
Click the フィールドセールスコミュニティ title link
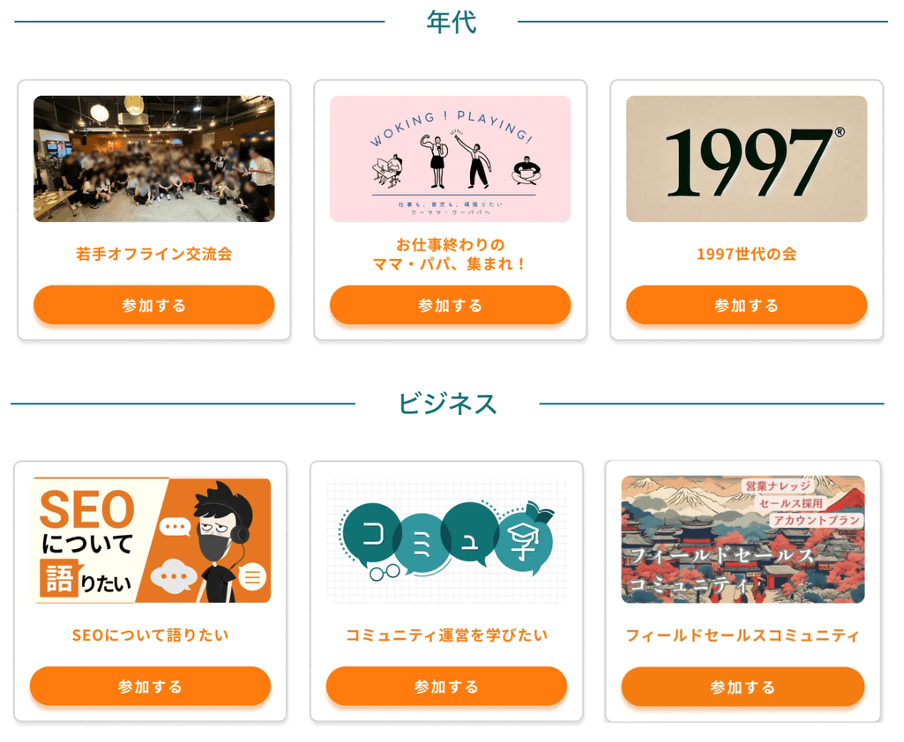point(743,635)
